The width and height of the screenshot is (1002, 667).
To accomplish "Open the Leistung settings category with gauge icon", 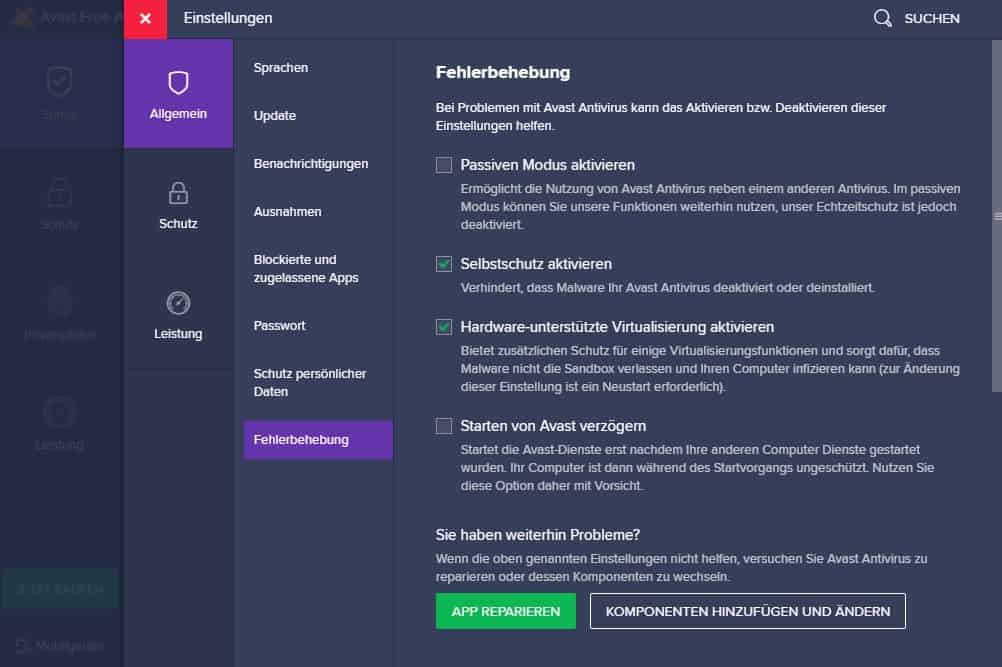I will point(178,314).
